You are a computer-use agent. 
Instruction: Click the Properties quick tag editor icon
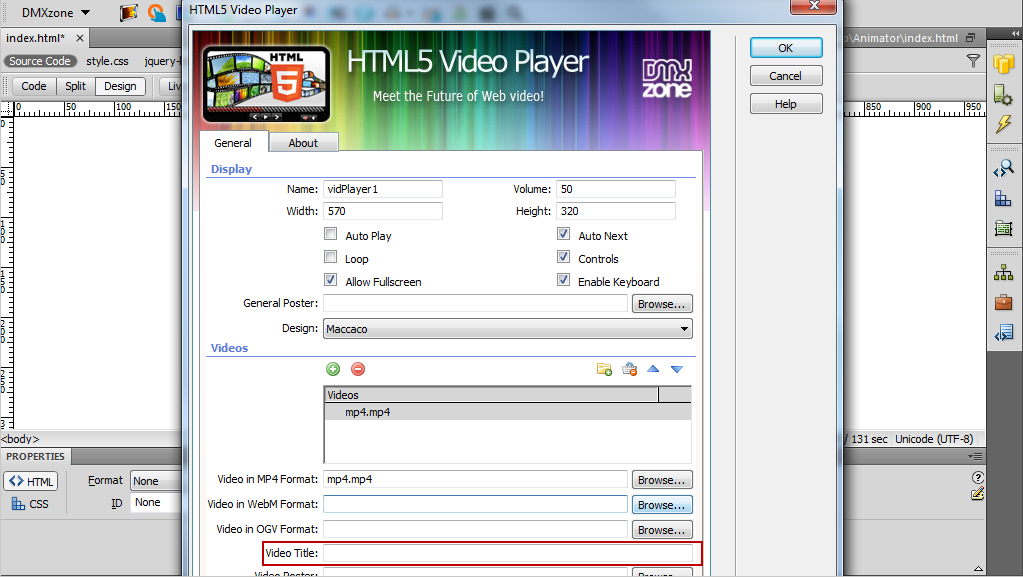click(x=977, y=494)
